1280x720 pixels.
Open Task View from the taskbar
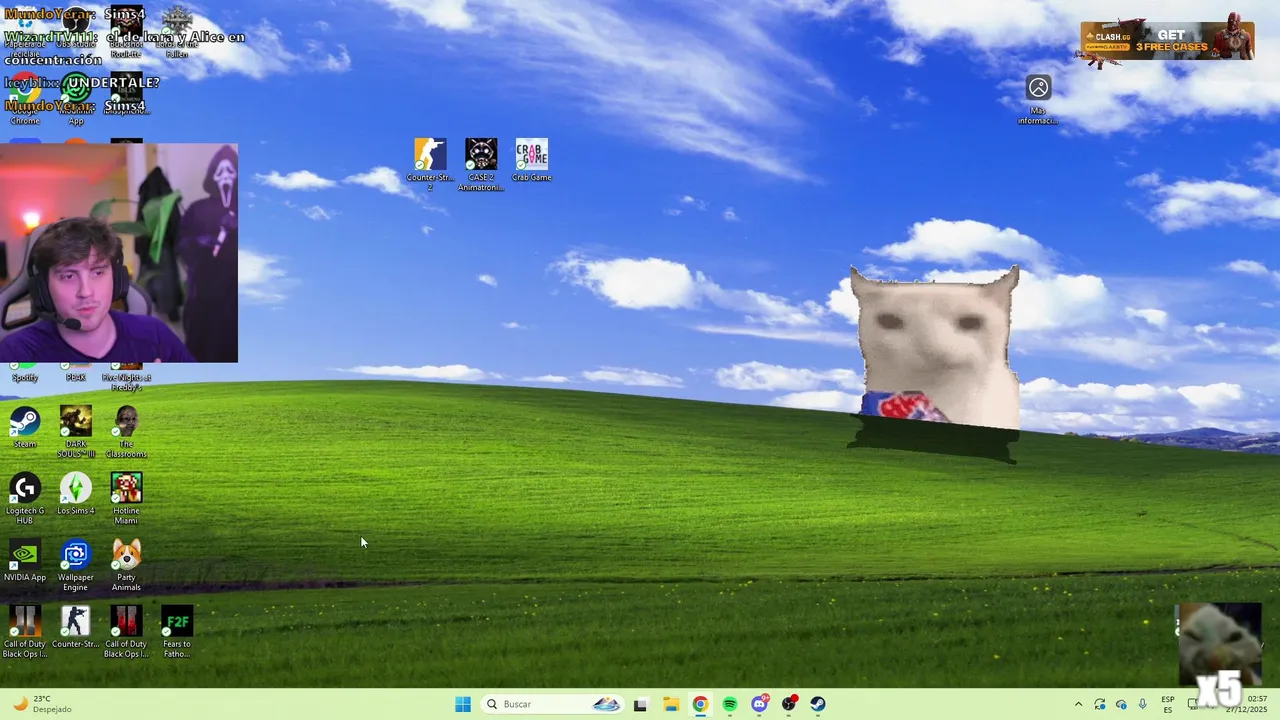point(640,704)
